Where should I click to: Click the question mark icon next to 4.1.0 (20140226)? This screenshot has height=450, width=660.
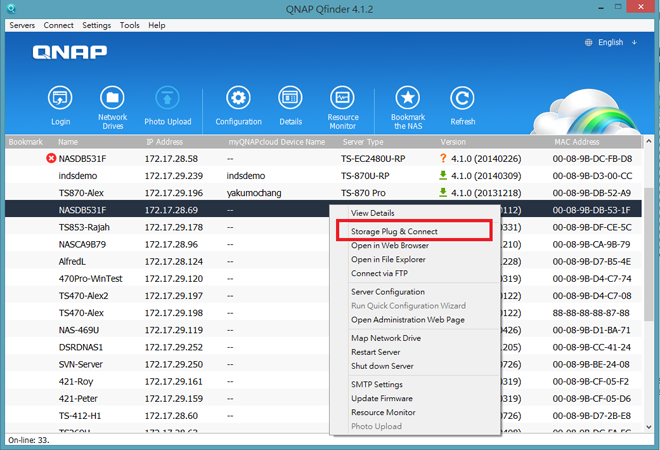tap(443, 158)
